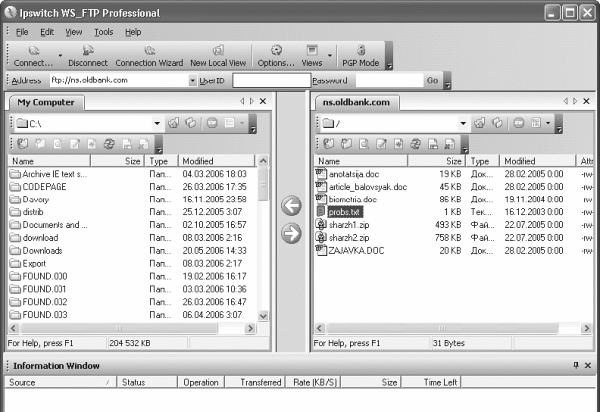The height and width of the screenshot is (412, 600).
Task: Upload with the right-pointing transfer arrow
Action: [291, 233]
